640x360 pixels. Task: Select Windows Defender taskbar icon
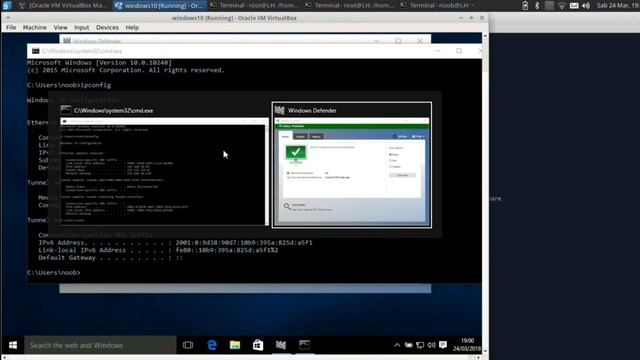click(281, 345)
